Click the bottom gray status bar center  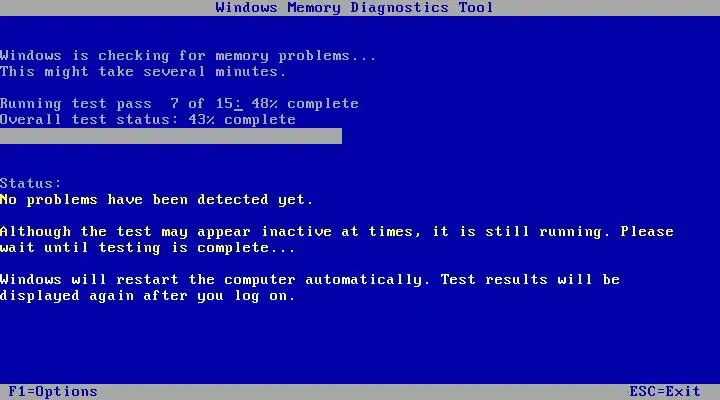360,392
